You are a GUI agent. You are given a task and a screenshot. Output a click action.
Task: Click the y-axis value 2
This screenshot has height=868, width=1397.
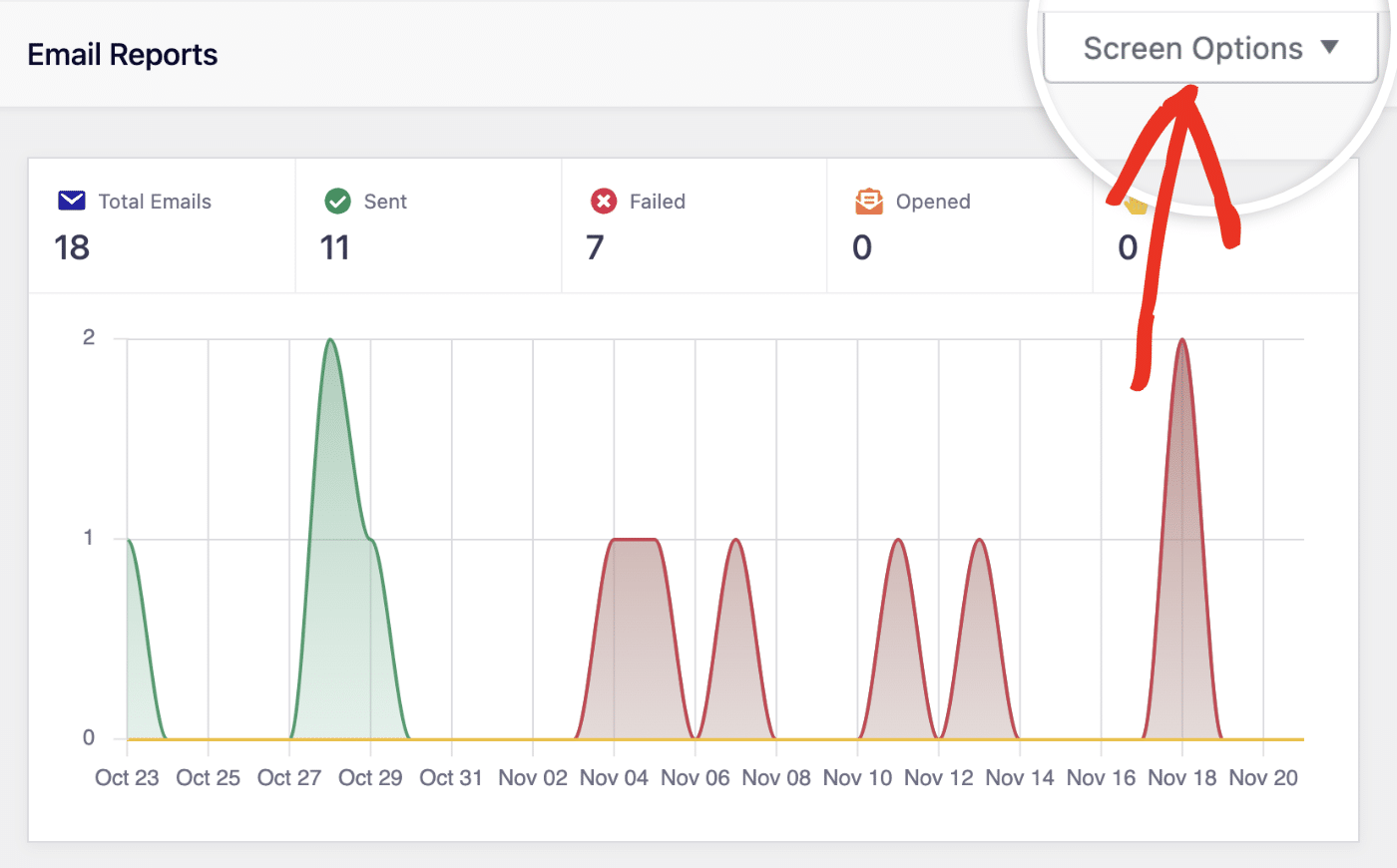click(89, 337)
